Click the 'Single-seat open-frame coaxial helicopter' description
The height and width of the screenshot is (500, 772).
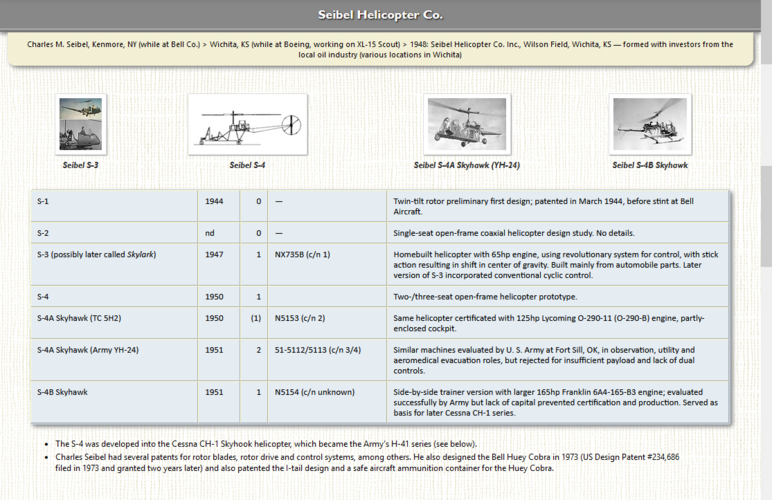tap(557, 233)
